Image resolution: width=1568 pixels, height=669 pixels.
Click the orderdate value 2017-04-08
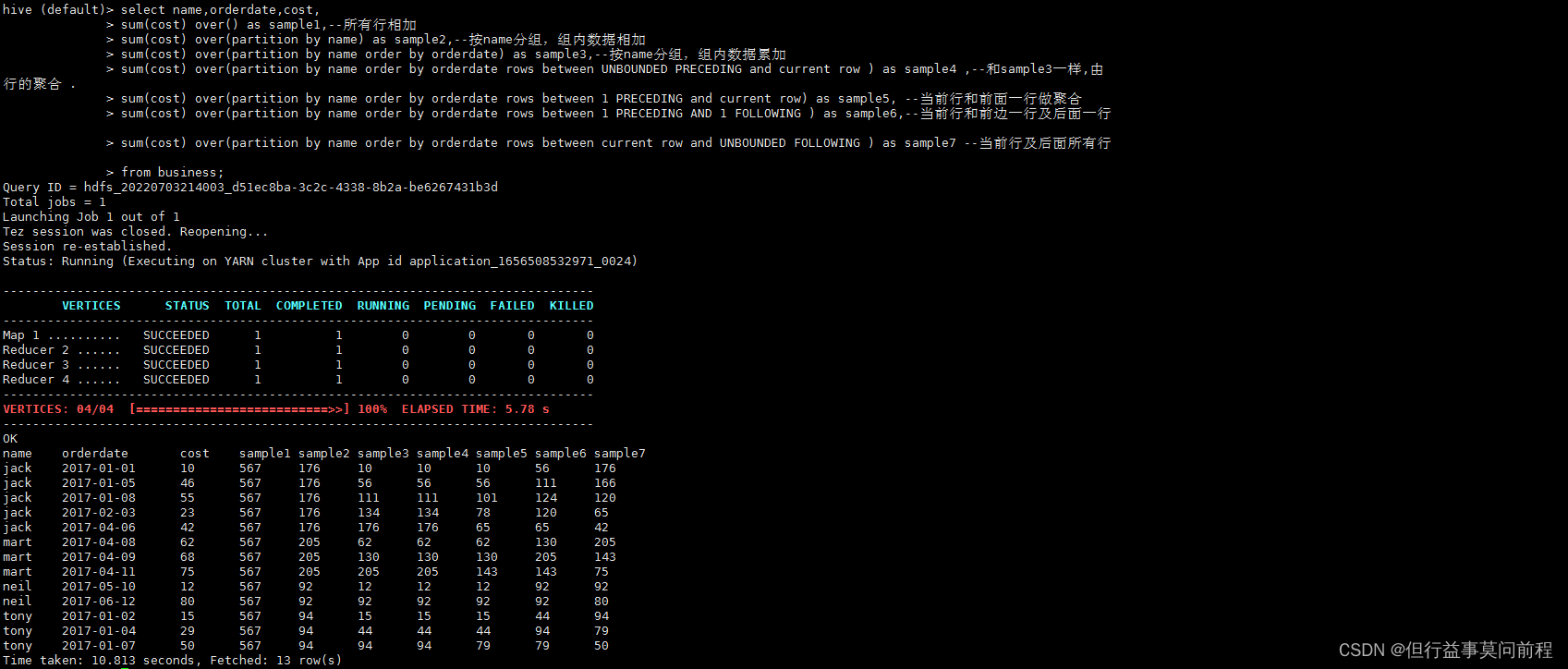99,542
